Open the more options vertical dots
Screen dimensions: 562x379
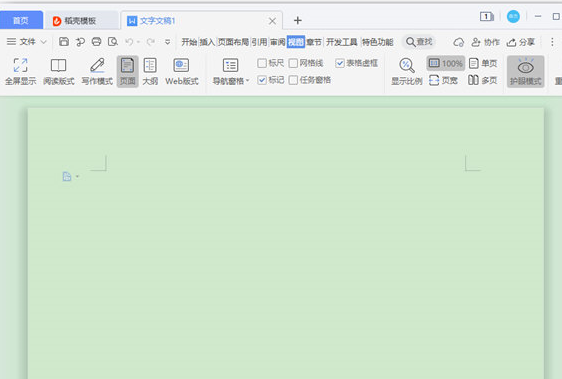pyautogui.click(x=552, y=42)
